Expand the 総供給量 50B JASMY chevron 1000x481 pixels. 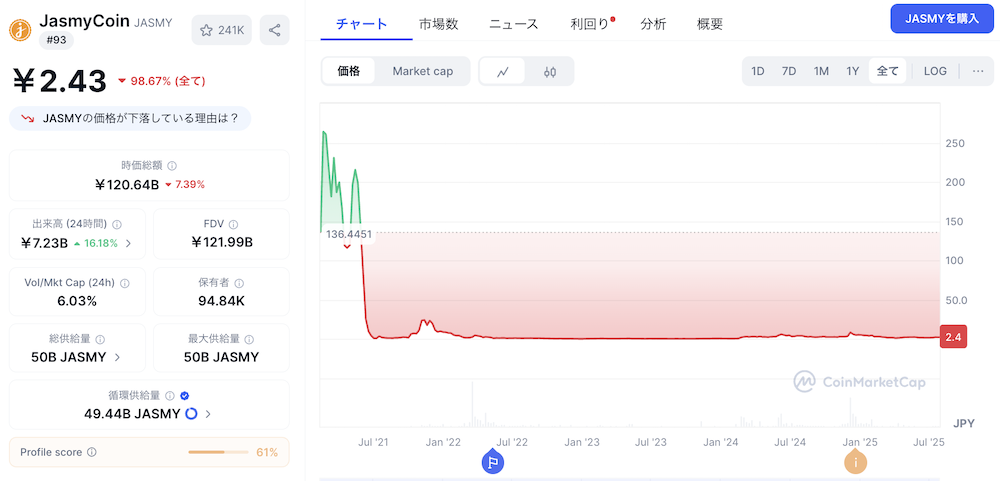tap(117, 357)
